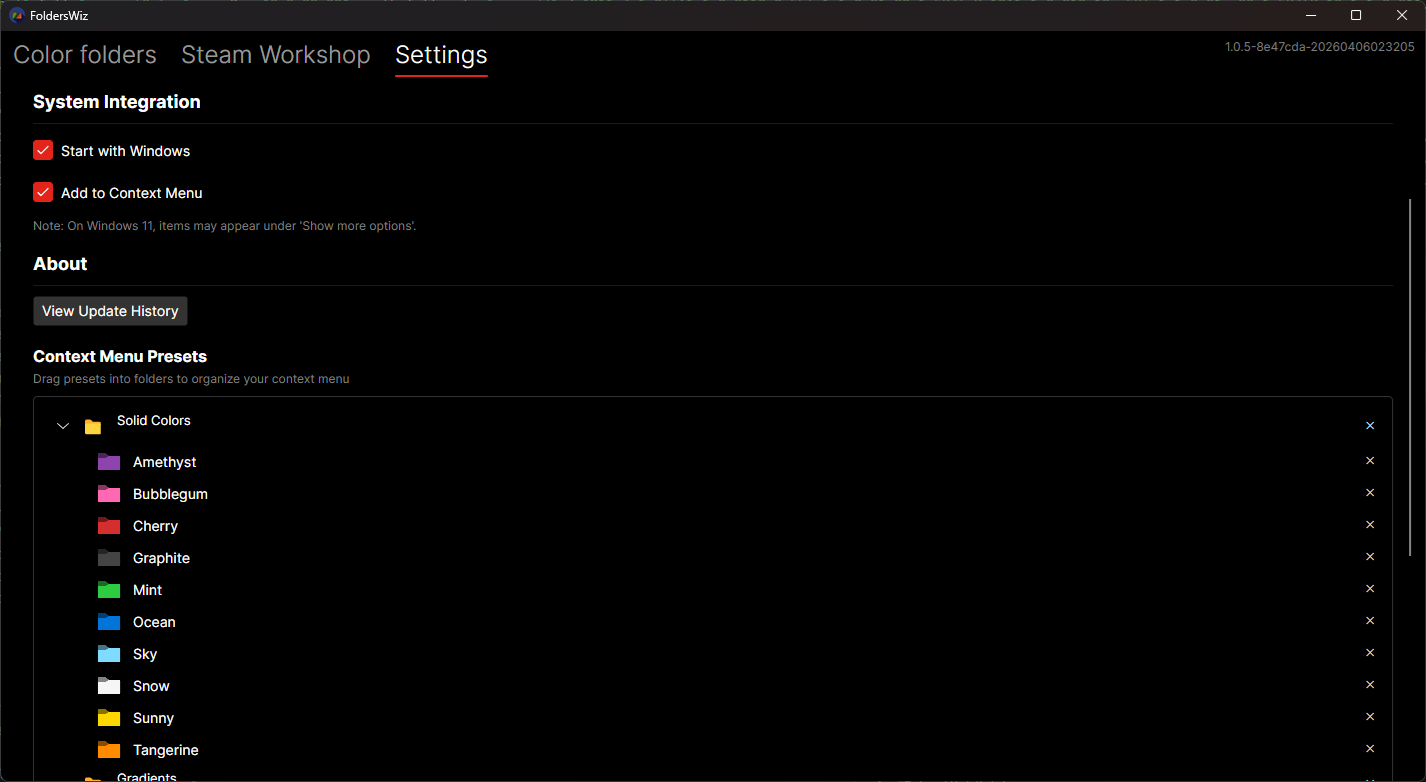Viewport: 1426px width, 782px height.
Task: Click the purple Amethyst folder icon
Action: pyautogui.click(x=109, y=462)
